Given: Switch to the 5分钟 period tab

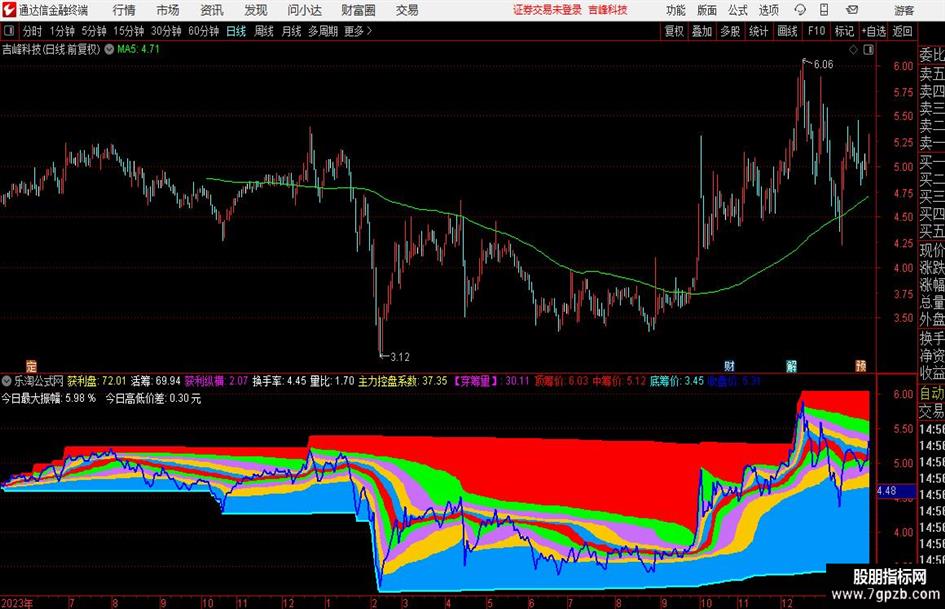Looking at the screenshot, I should (x=93, y=31).
